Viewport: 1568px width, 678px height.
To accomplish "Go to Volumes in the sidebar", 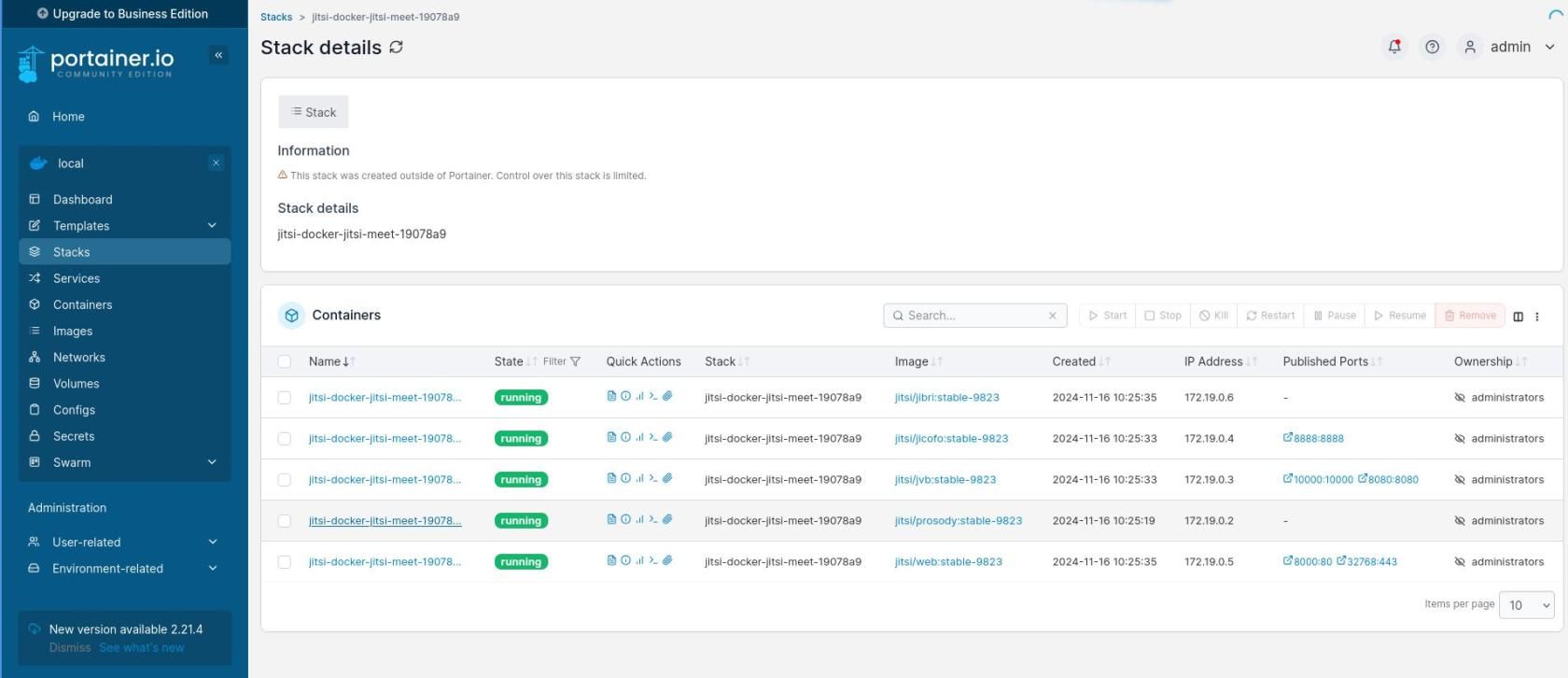I will [76, 384].
